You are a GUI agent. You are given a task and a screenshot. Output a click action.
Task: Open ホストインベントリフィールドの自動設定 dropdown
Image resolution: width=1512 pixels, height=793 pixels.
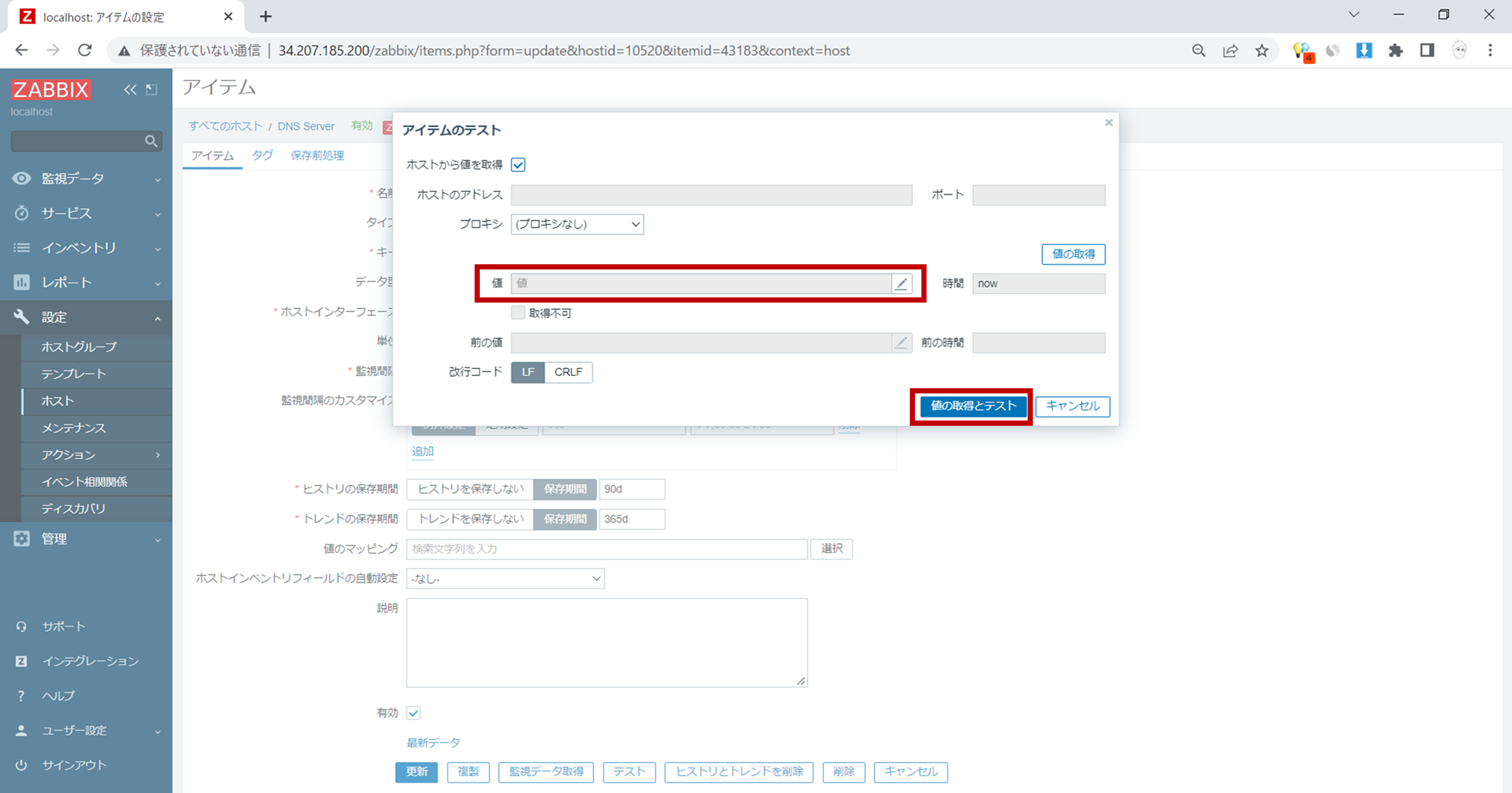pos(505,579)
